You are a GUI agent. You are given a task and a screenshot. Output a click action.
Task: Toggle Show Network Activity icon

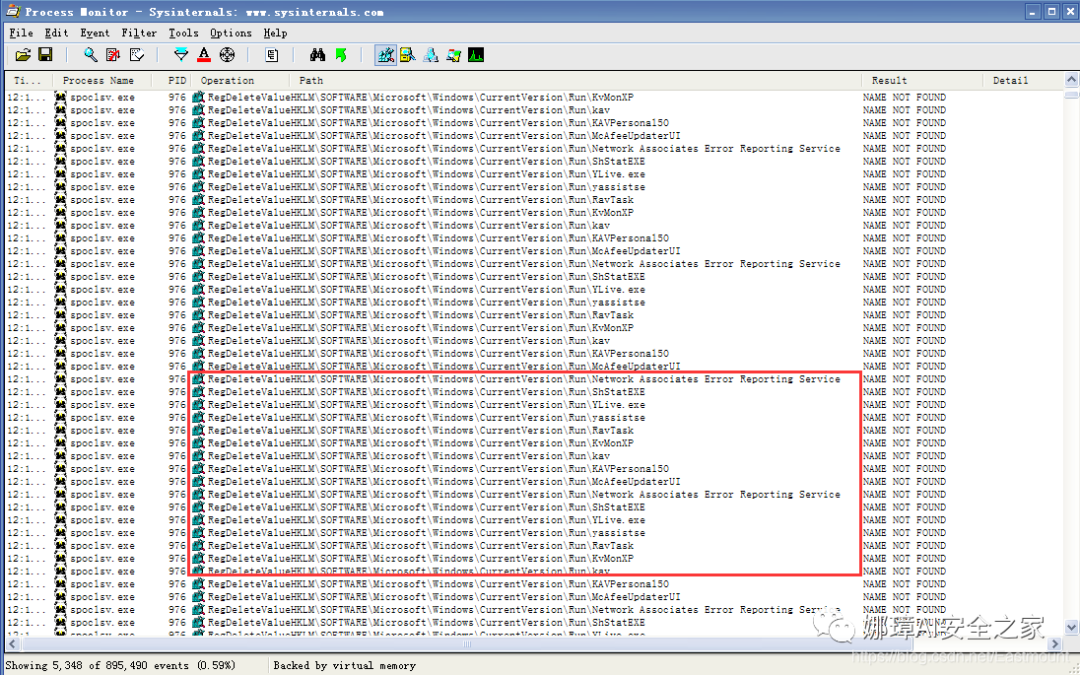pos(430,55)
